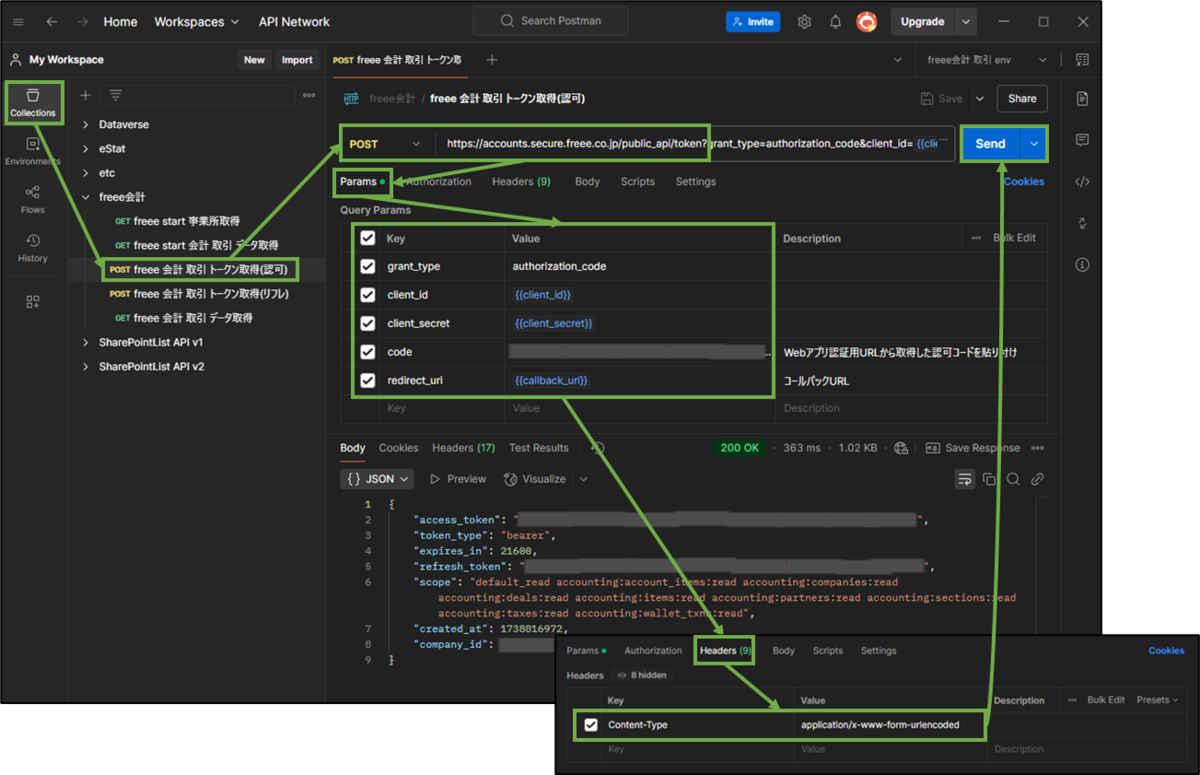This screenshot has height=775, width=1200.
Task: Open response more options ellipsis
Action: click(x=1038, y=448)
